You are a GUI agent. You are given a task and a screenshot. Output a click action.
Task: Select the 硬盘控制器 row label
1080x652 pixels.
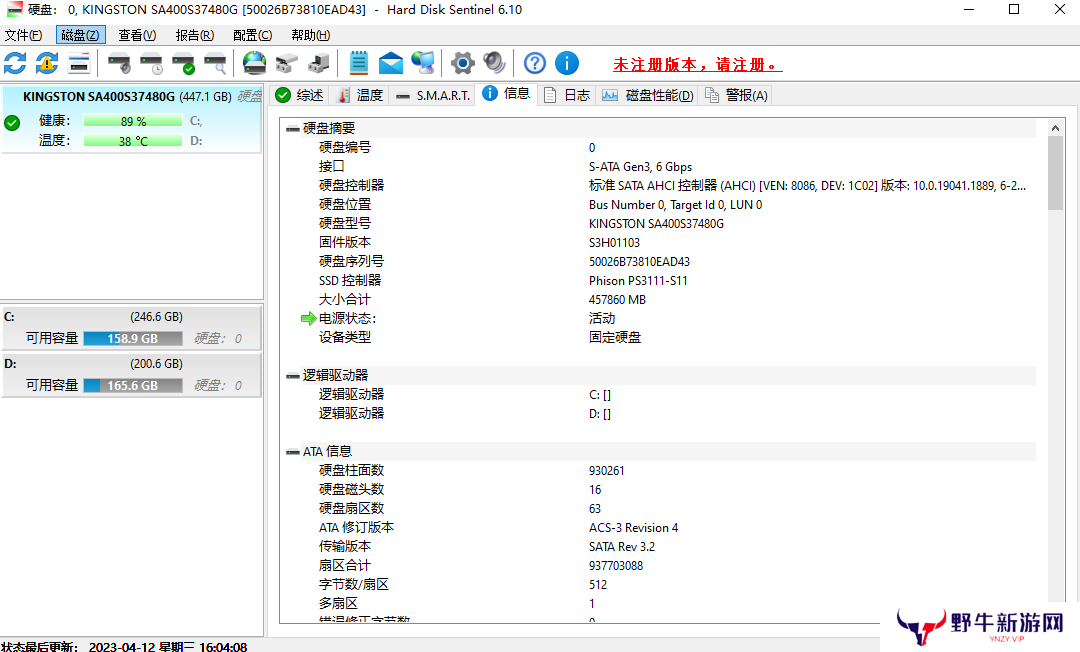[x=351, y=185]
